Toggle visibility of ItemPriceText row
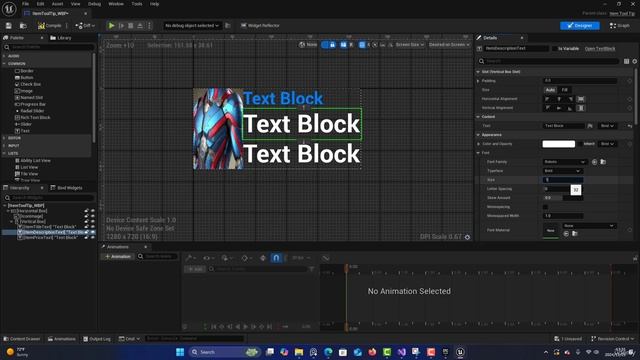Image resolution: width=640 pixels, height=360 pixels. (x=93, y=238)
